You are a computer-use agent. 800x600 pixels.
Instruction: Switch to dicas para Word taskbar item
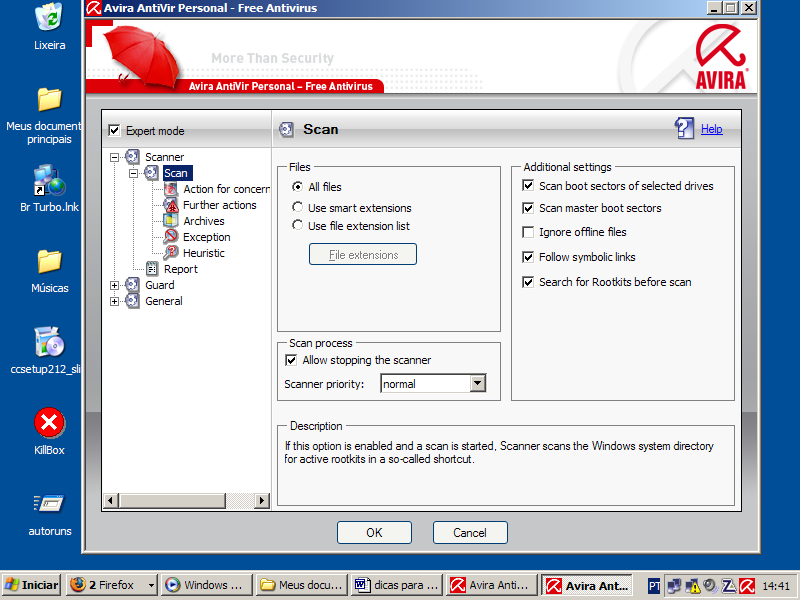[x=396, y=585]
